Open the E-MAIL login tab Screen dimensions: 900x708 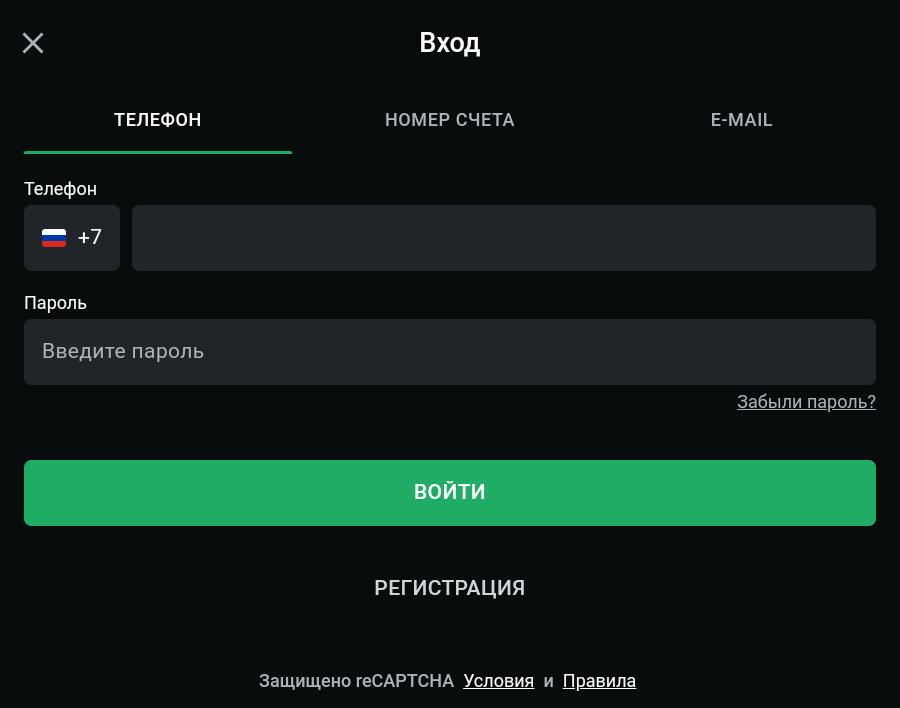click(x=741, y=120)
